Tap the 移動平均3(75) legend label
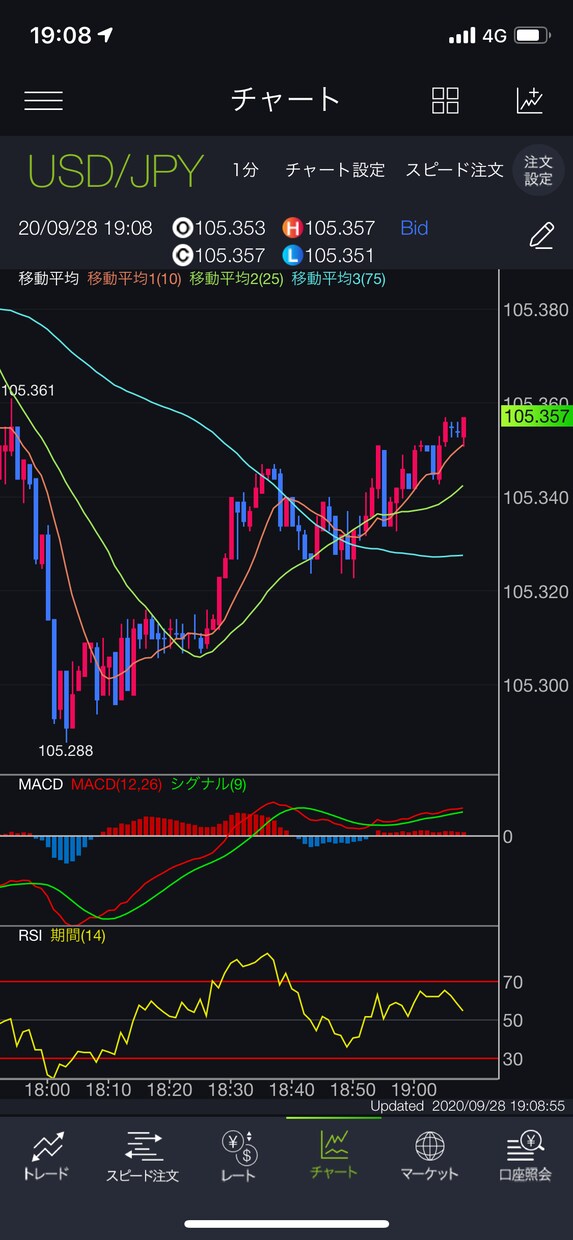Image resolution: width=573 pixels, height=1240 pixels. [338, 280]
